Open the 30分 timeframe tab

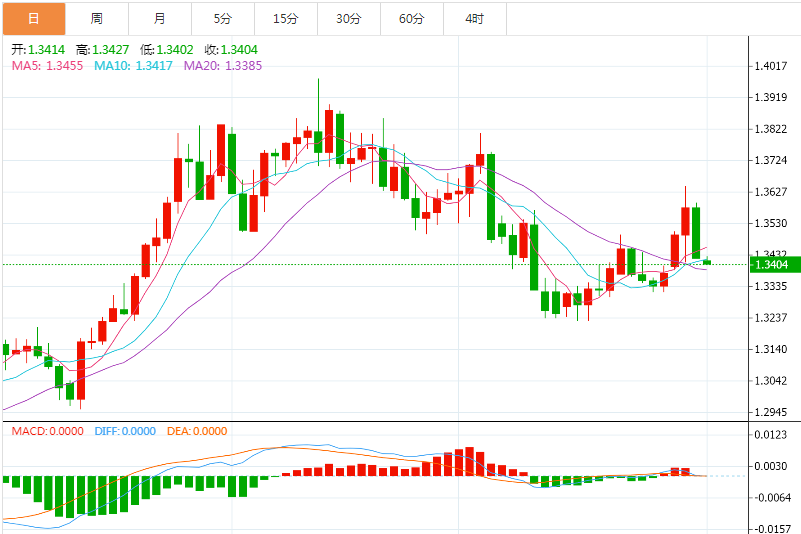click(349, 19)
